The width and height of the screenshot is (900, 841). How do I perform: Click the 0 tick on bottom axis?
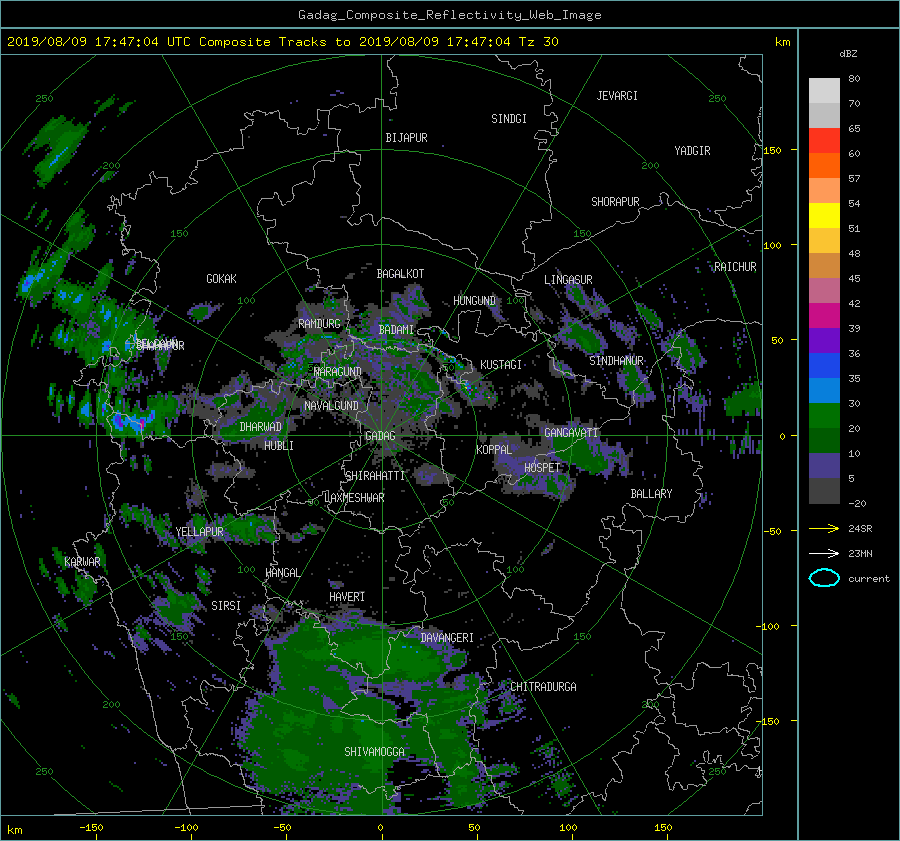point(381,828)
